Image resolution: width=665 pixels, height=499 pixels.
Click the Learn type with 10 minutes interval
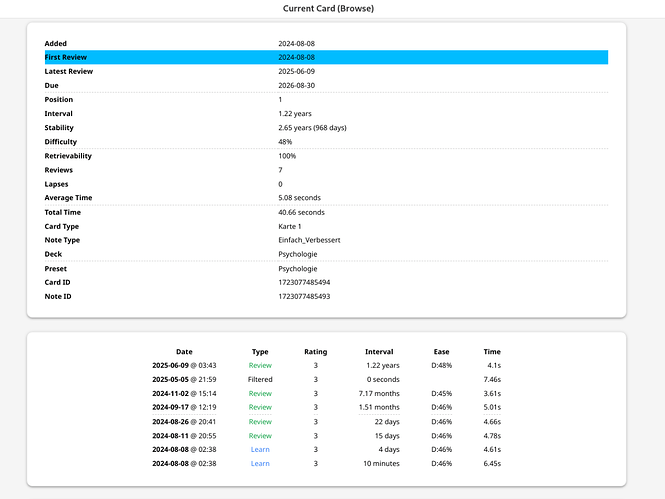pyautogui.click(x=260, y=463)
